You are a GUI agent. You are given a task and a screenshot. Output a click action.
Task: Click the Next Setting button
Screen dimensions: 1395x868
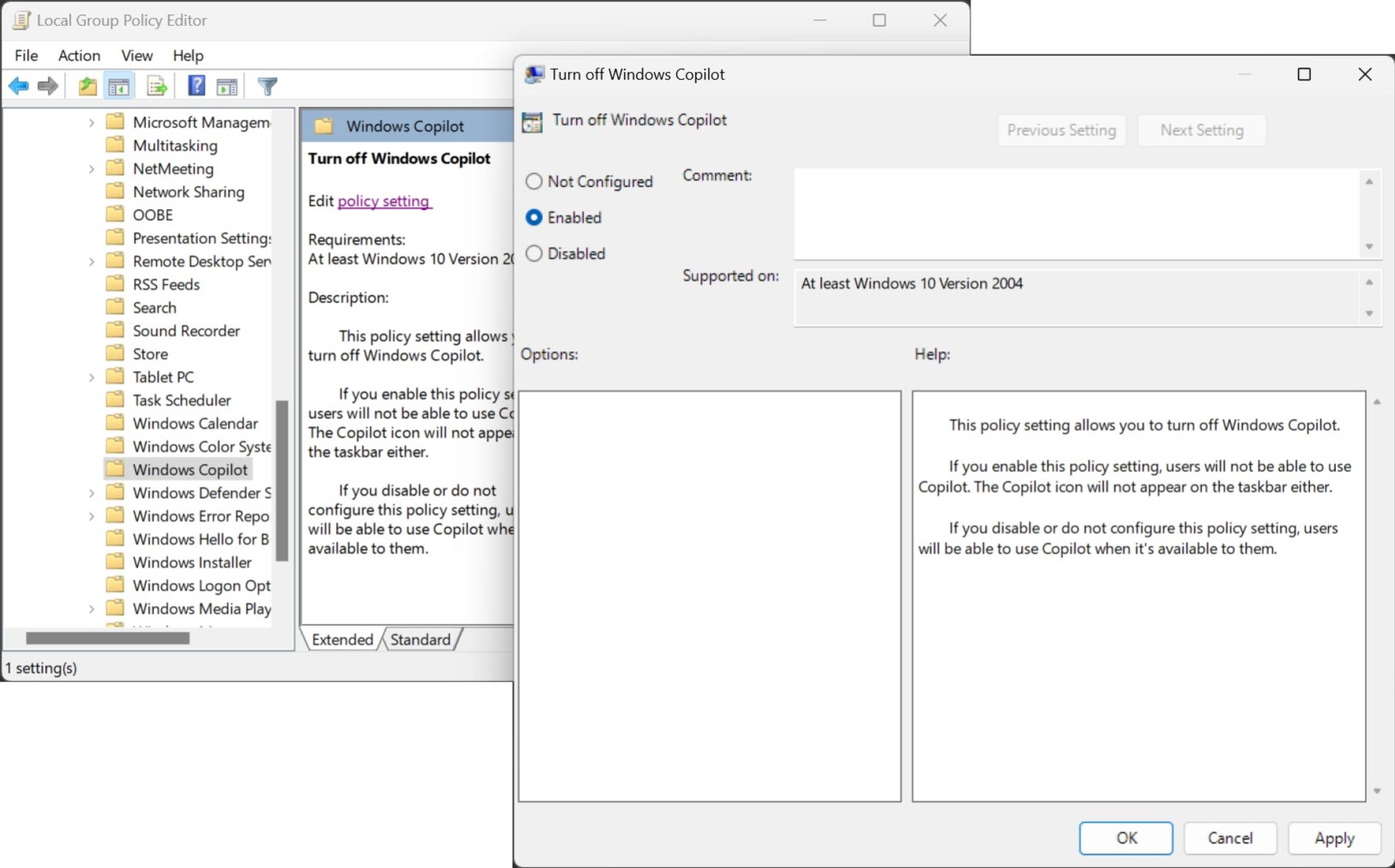1202,130
